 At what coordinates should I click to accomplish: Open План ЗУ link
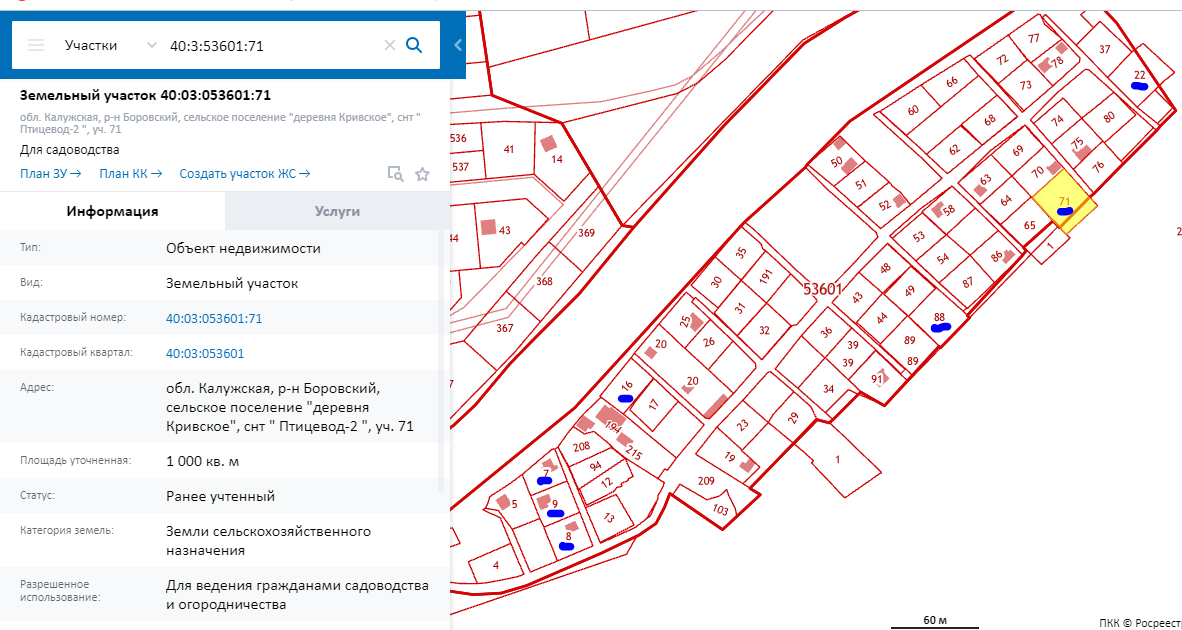51,173
